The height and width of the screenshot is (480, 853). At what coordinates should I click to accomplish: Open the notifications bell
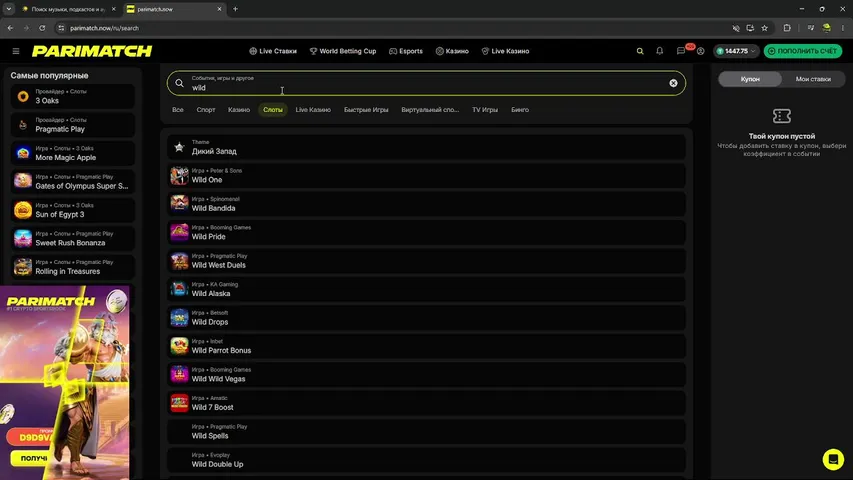pyautogui.click(x=659, y=51)
